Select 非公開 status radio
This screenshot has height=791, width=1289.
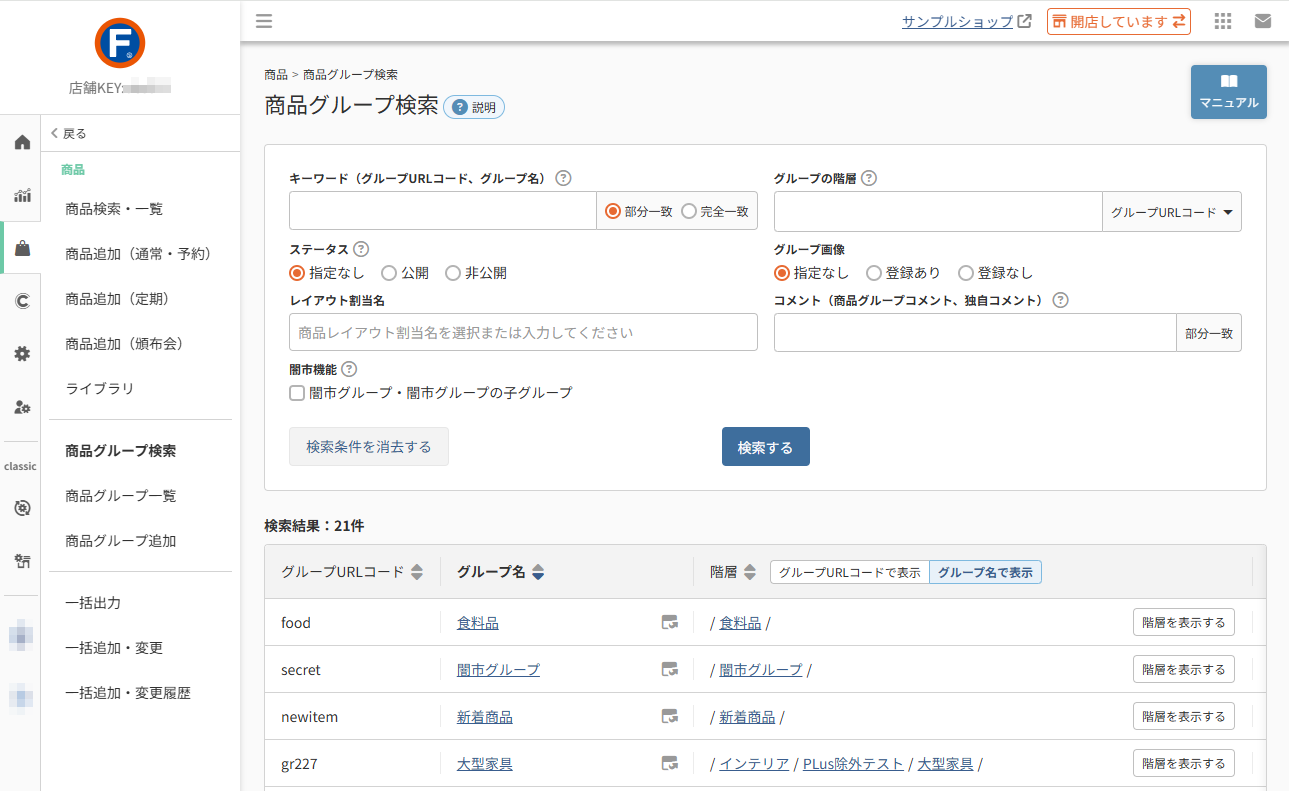[x=453, y=272]
